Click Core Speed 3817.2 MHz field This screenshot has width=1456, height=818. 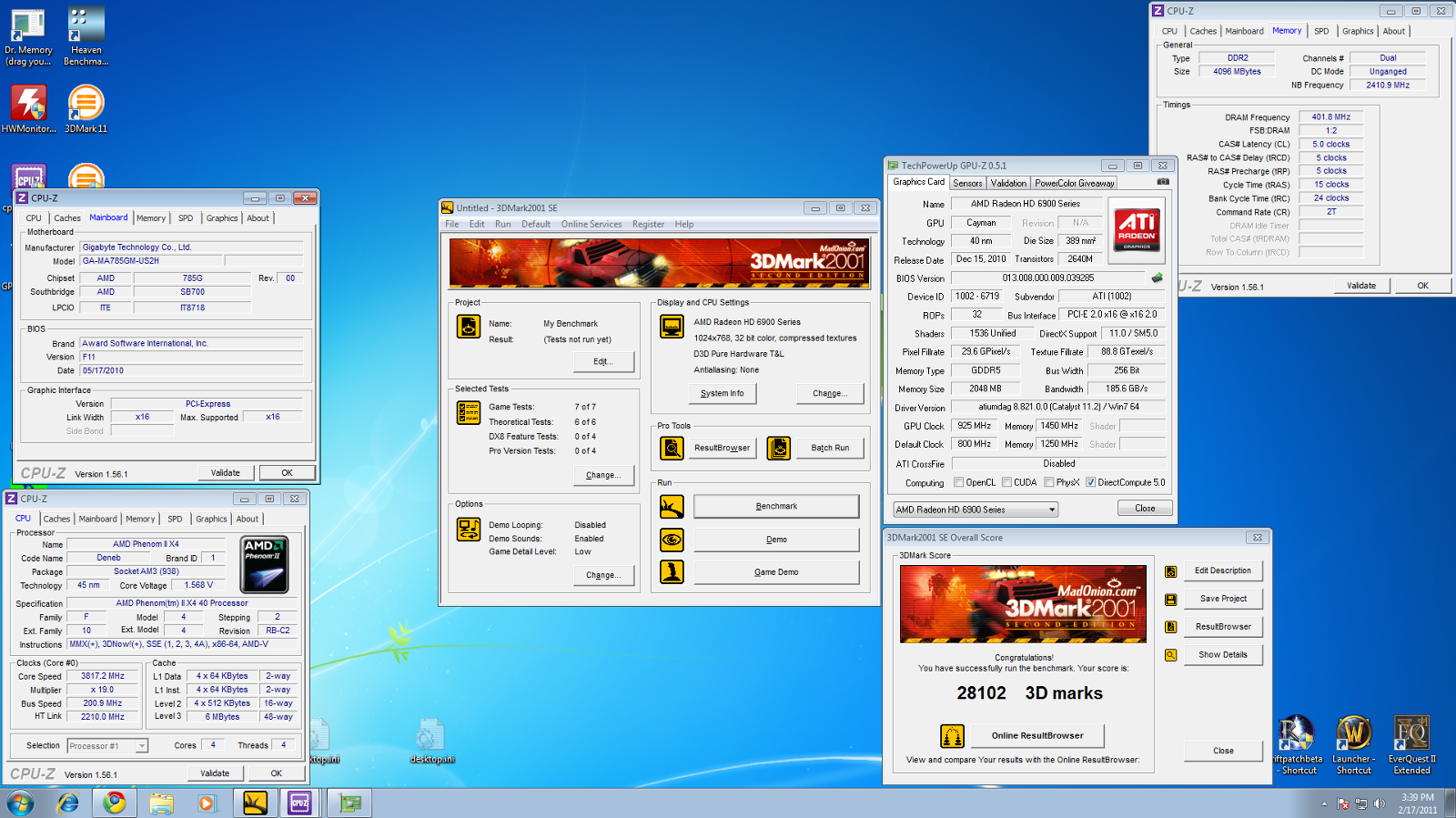tap(103, 676)
